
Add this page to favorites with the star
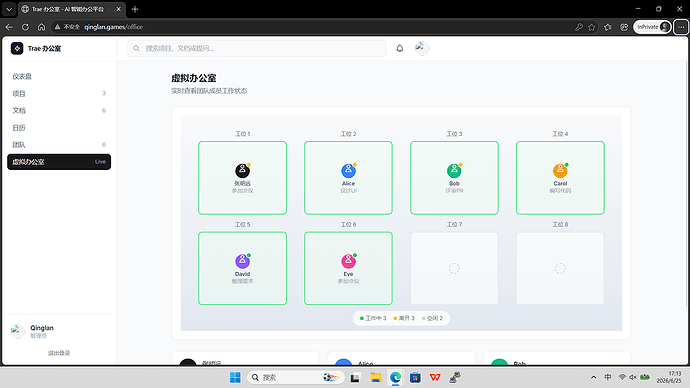point(592,27)
